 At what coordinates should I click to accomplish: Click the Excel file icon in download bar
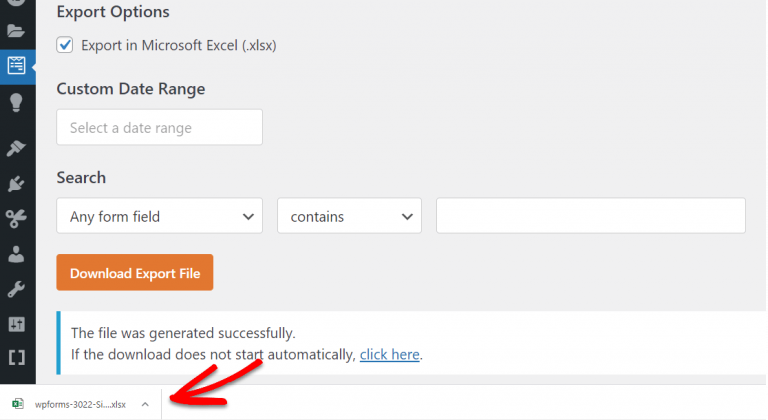18,404
